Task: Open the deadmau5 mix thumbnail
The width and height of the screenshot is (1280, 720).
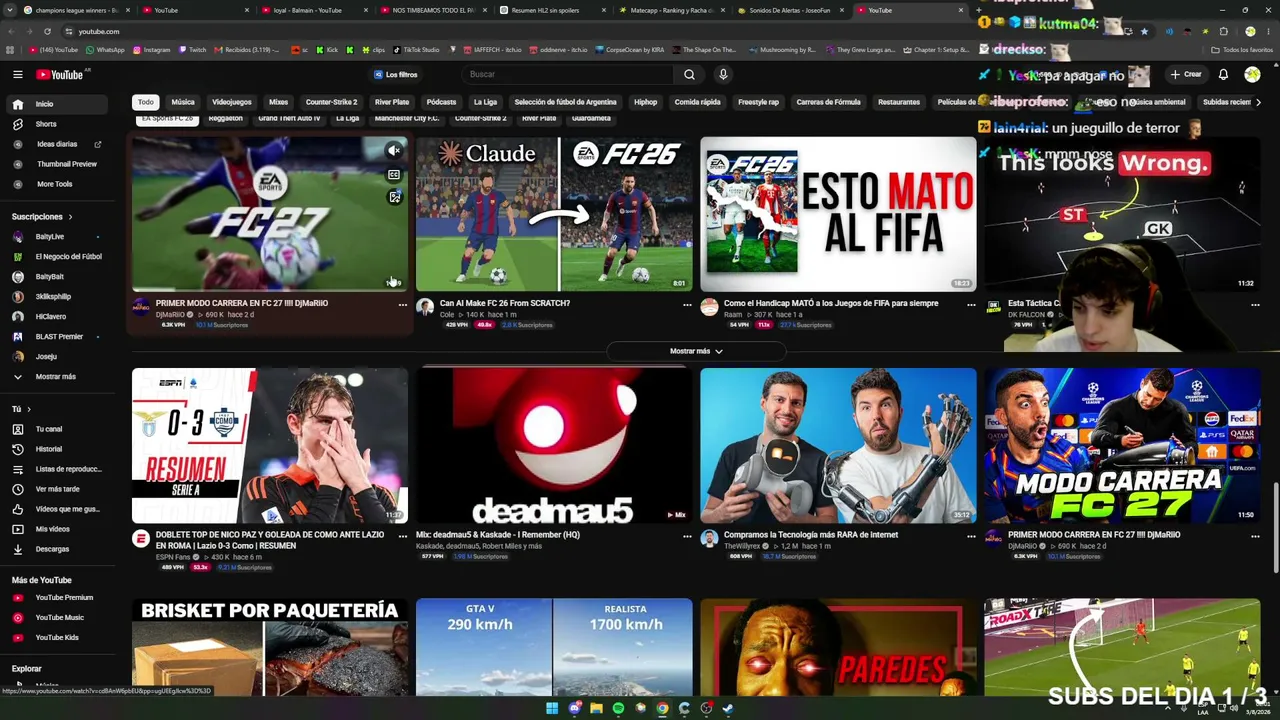Action: [554, 446]
